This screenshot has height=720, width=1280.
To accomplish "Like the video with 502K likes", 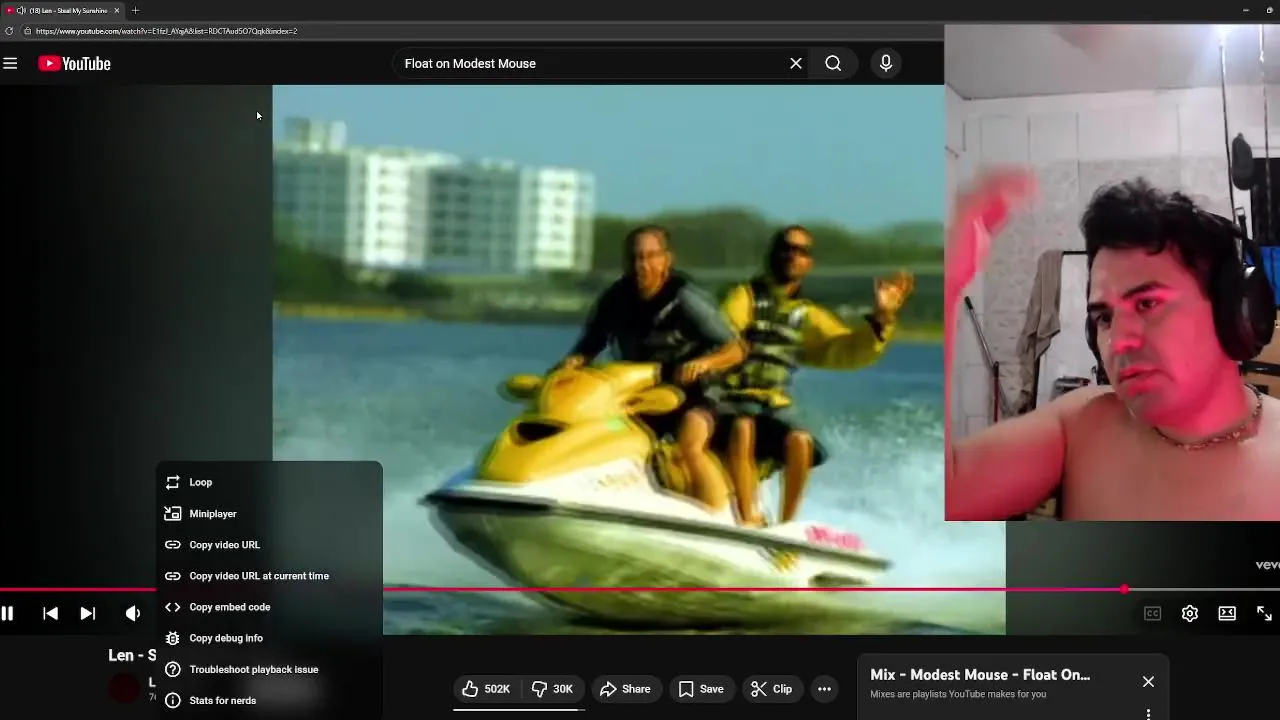I will click(487, 689).
